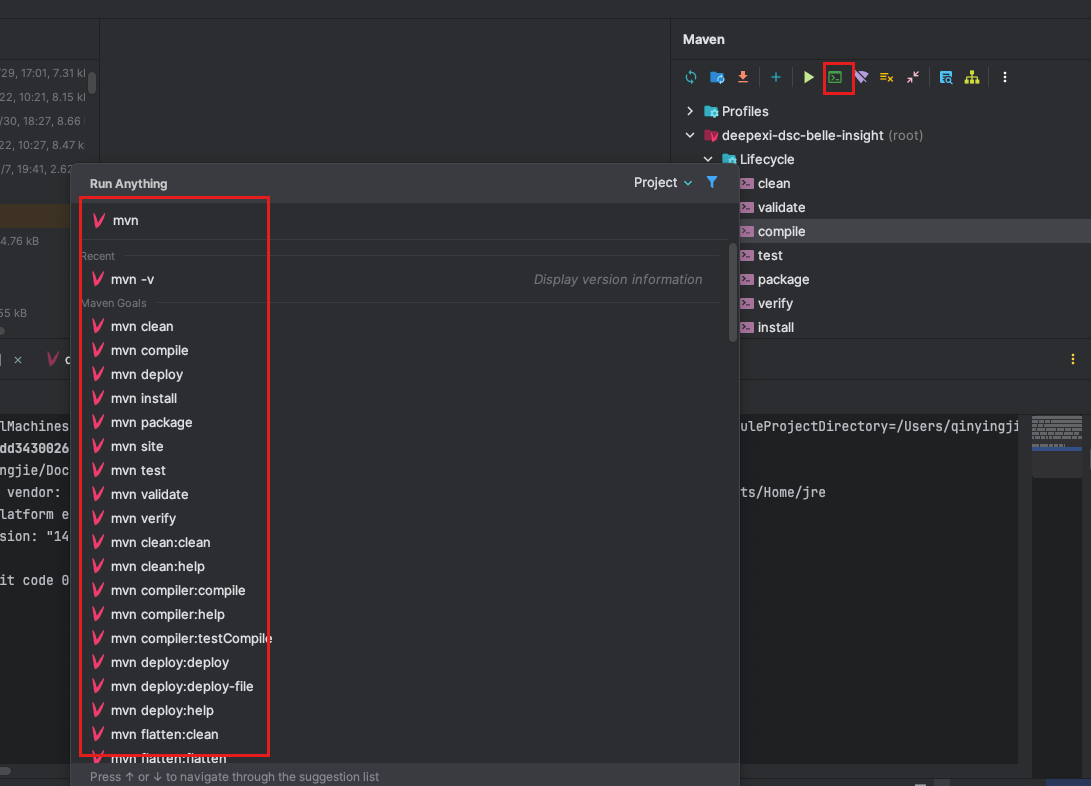Toggle Maven Offline Mode
The image size is (1091, 786).
click(861, 77)
